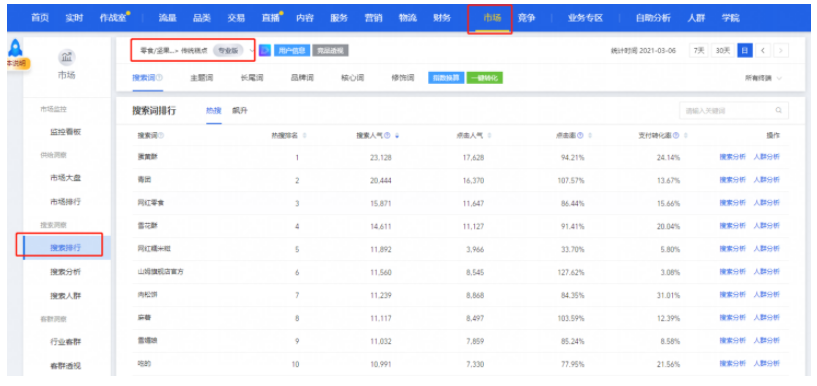Switch to 核心词 tab

[352, 78]
